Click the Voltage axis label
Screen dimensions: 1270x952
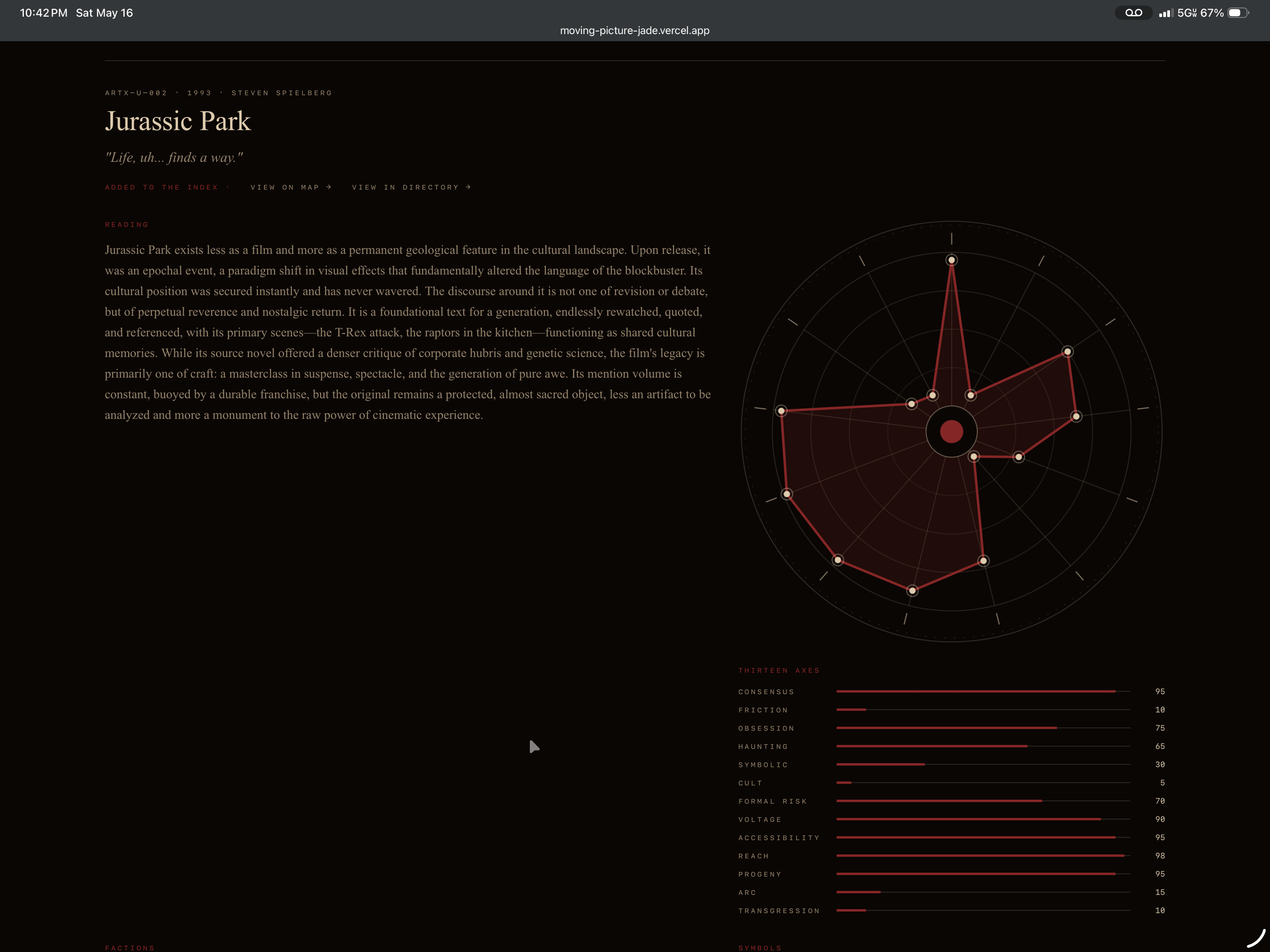[760, 820]
